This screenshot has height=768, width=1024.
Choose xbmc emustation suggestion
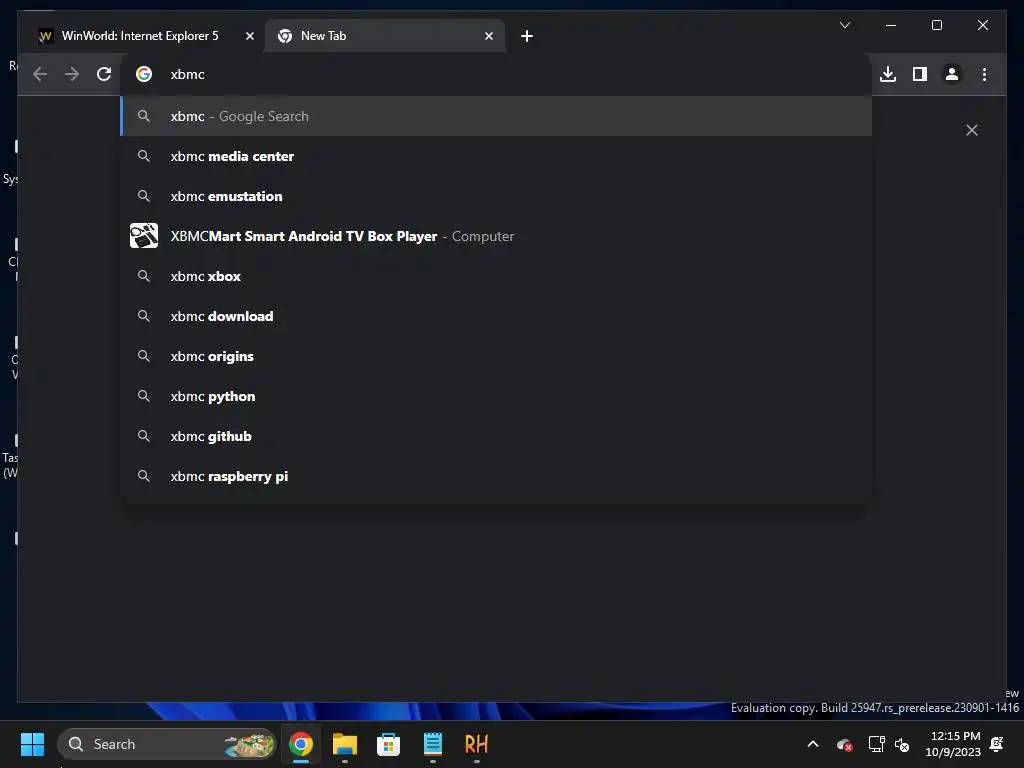[x=496, y=196]
